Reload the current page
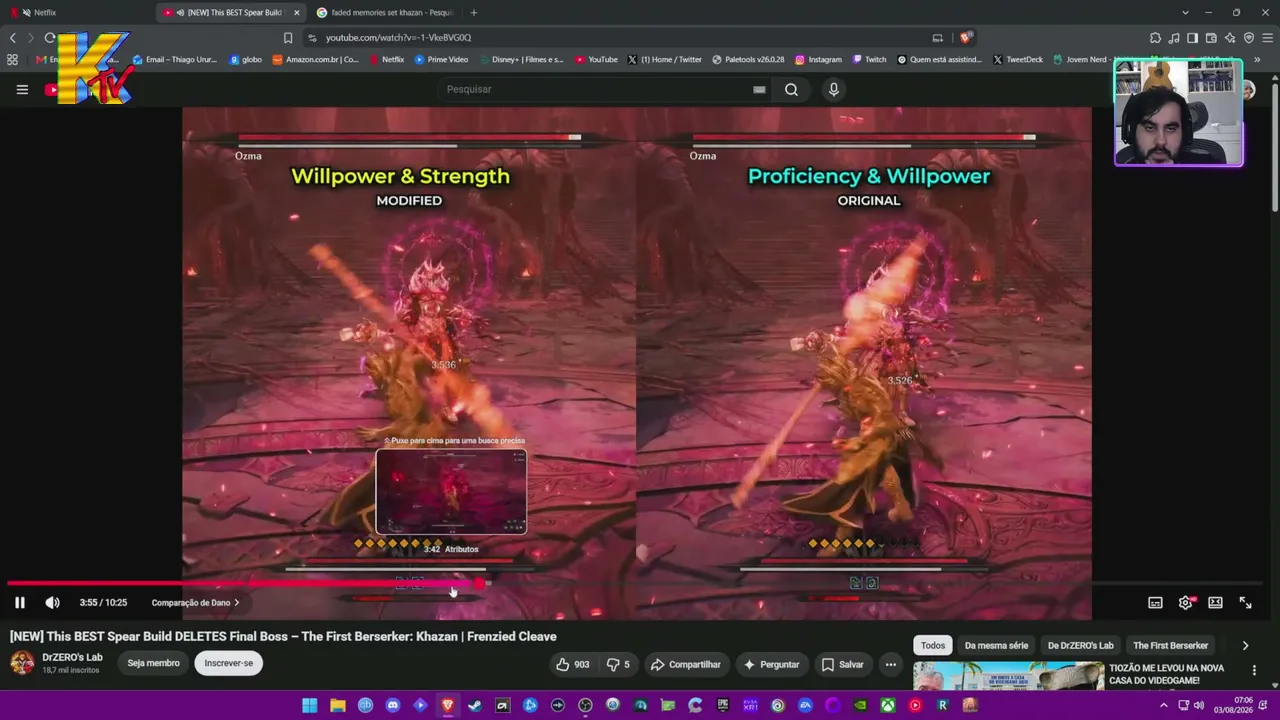 [50, 37]
